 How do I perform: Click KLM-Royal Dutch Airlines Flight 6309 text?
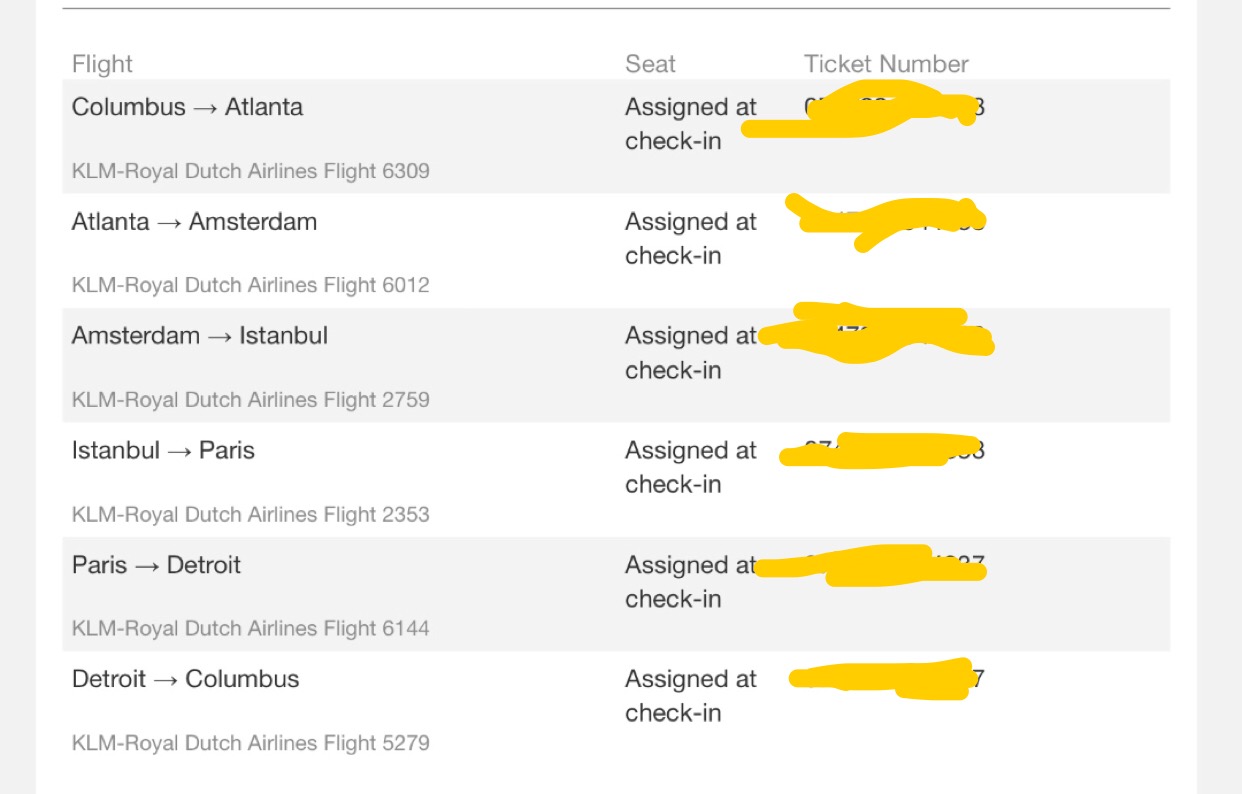tap(251, 171)
